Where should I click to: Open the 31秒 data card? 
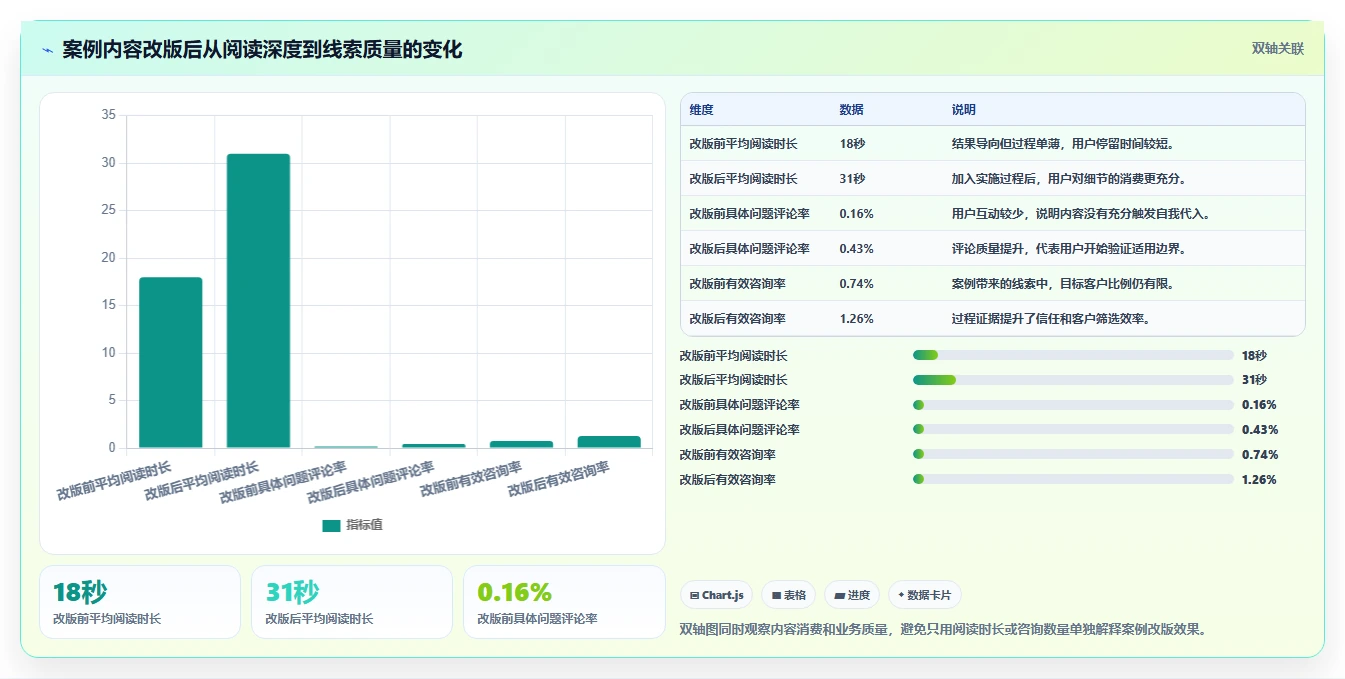(x=352, y=602)
